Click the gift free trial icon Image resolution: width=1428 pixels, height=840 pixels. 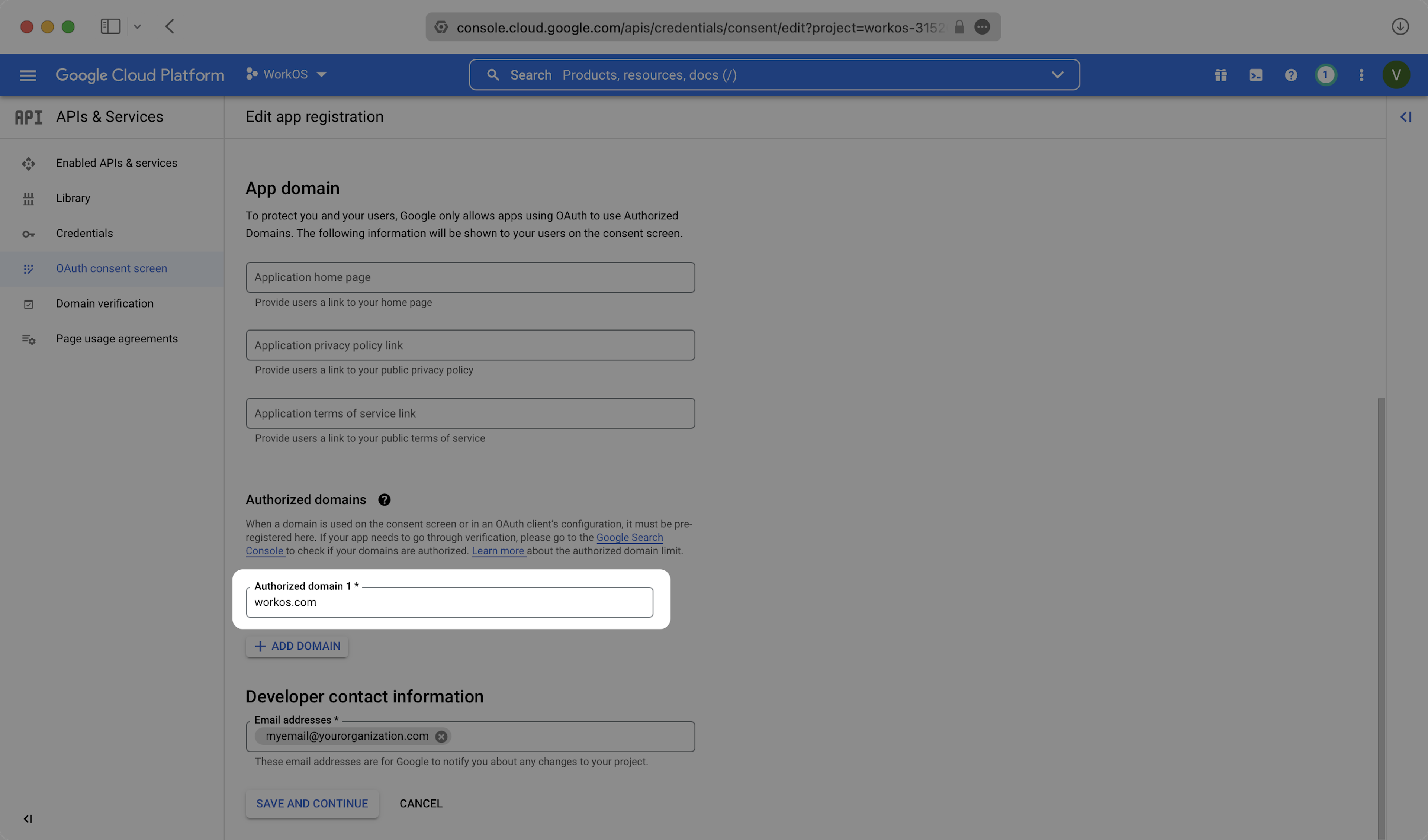[x=1220, y=75]
